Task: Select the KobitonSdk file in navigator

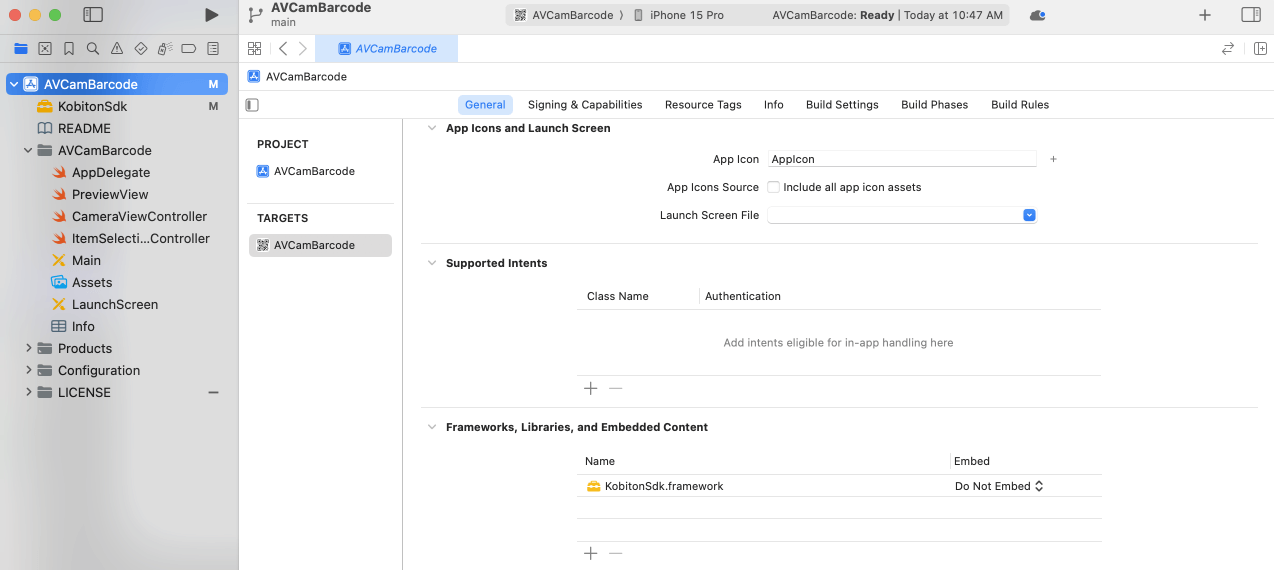Action: tap(92, 106)
